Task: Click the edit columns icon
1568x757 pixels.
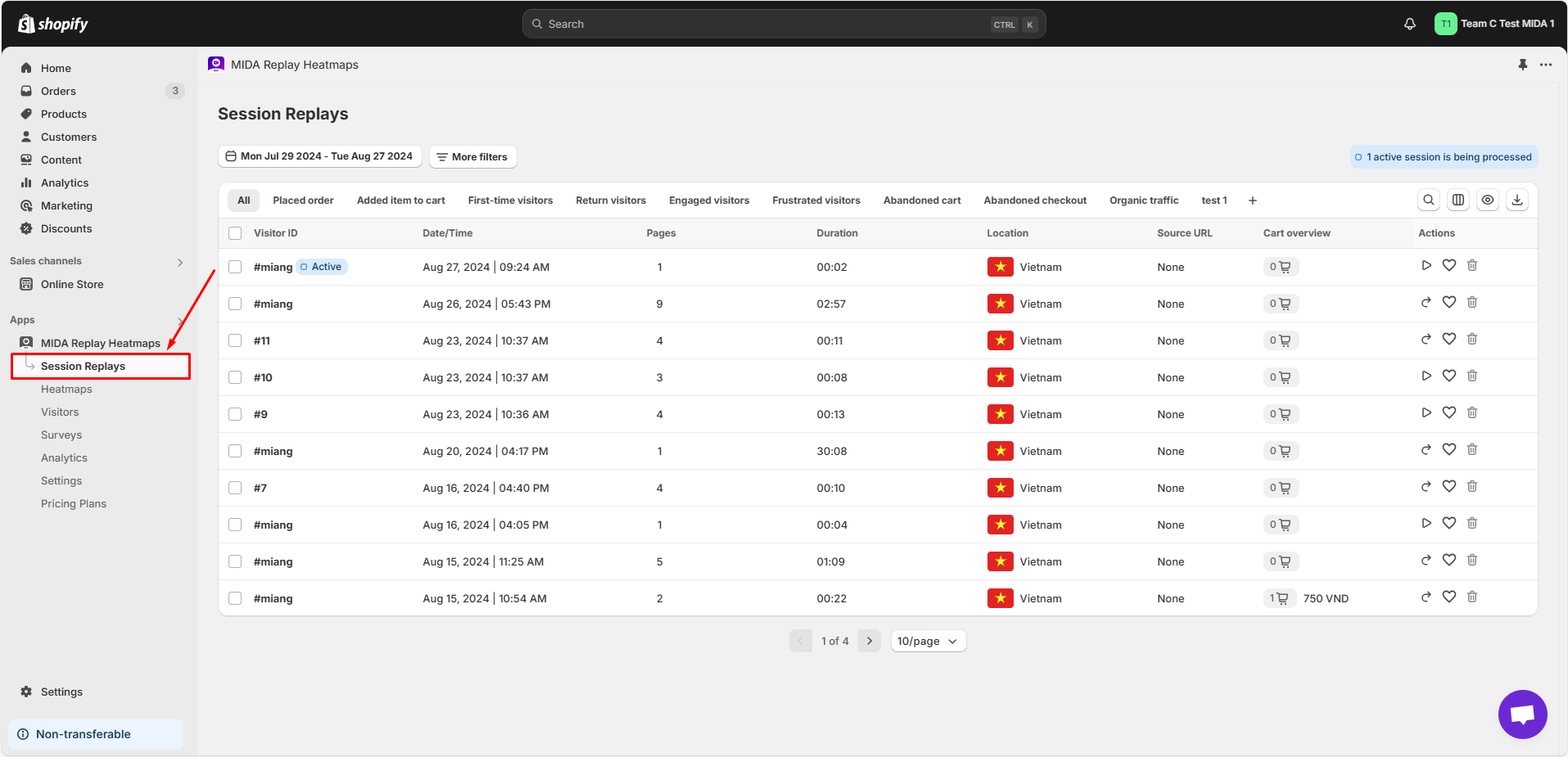Action: [1458, 201]
